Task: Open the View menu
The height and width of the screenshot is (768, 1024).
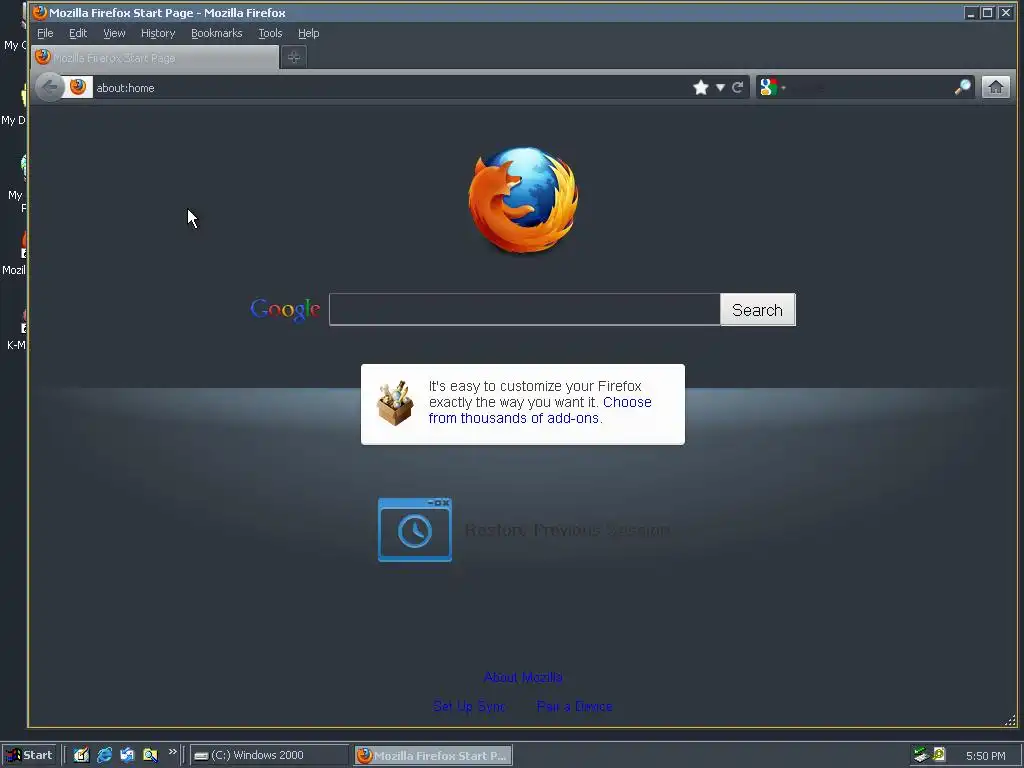Action: (114, 33)
